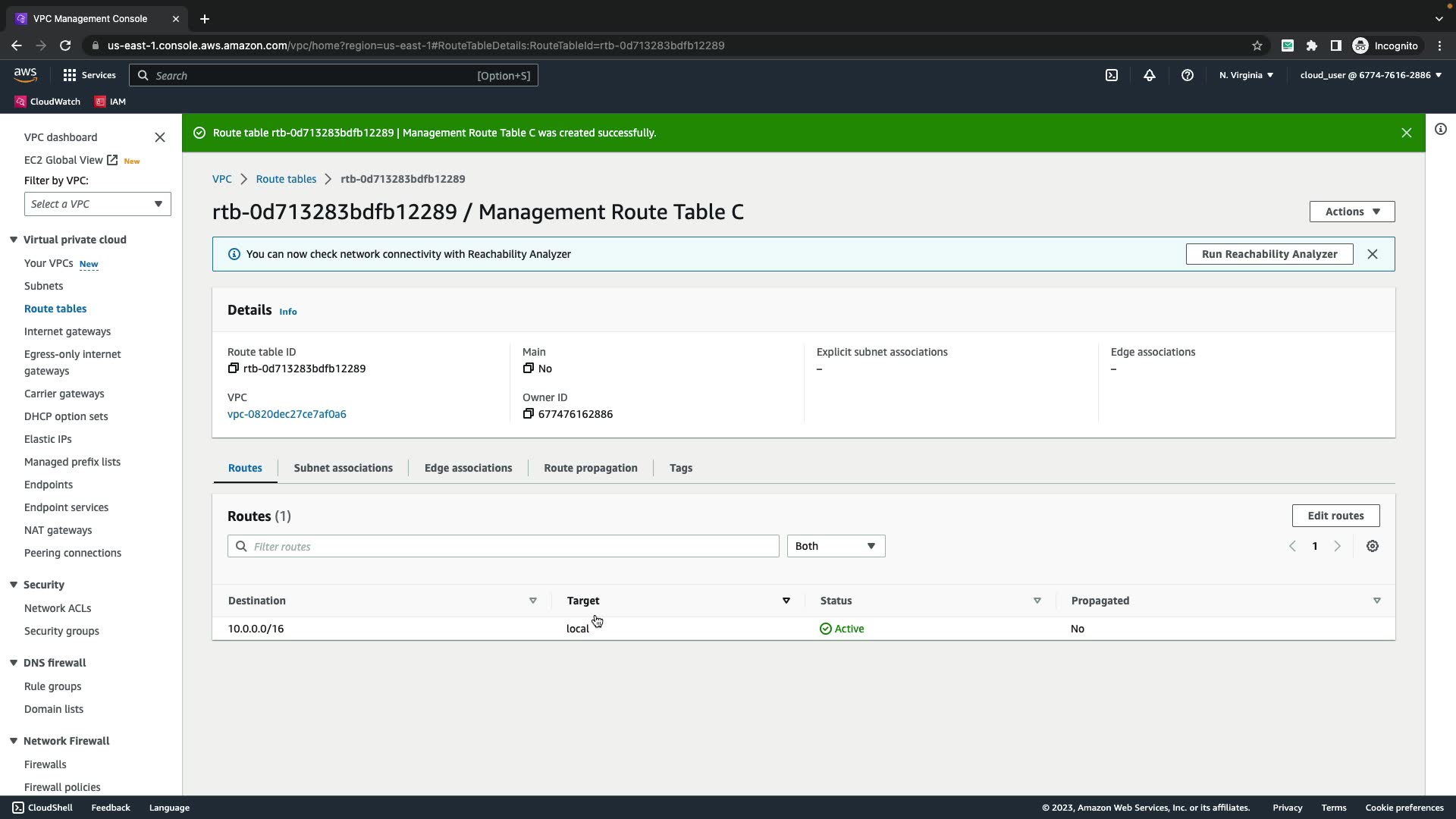Copy the Owner ID using copy icon
1456x819 pixels.
pos(529,414)
